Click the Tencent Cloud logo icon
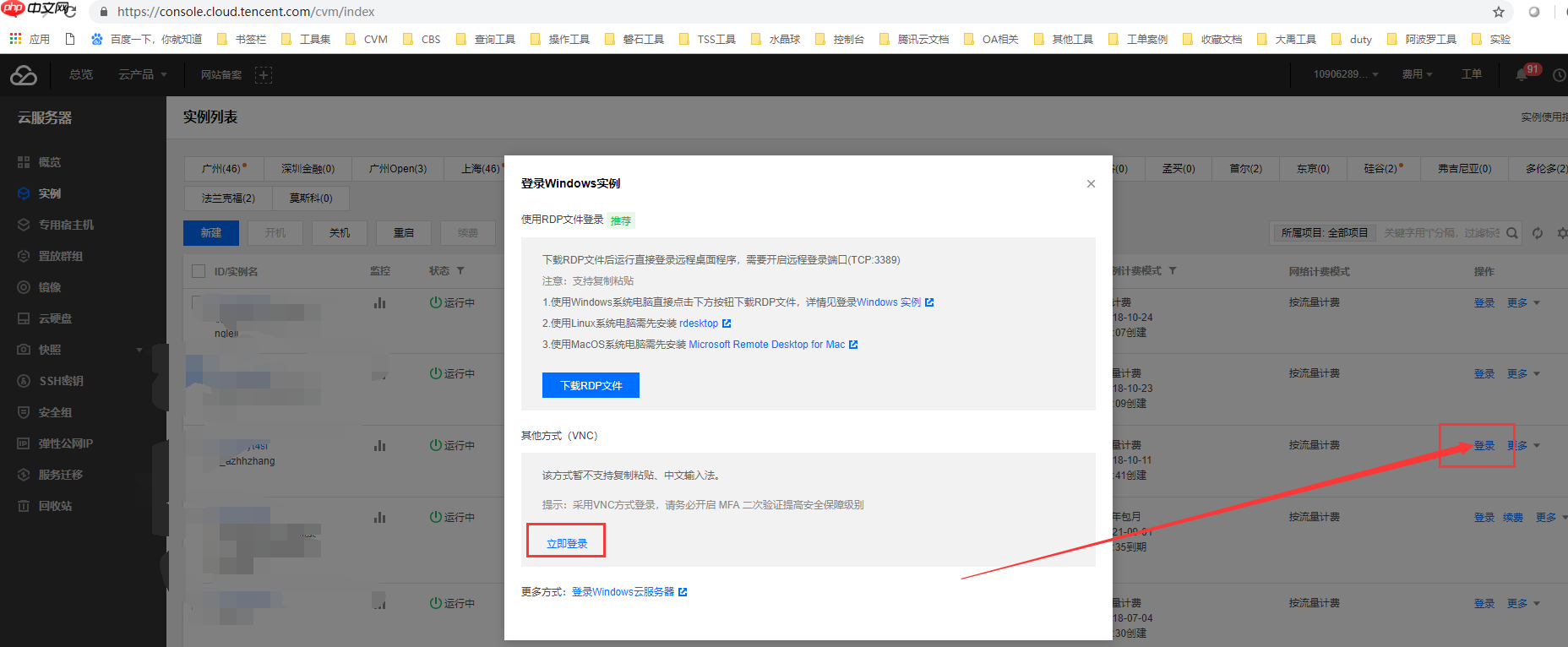The height and width of the screenshot is (647, 1568). pyautogui.click(x=24, y=75)
